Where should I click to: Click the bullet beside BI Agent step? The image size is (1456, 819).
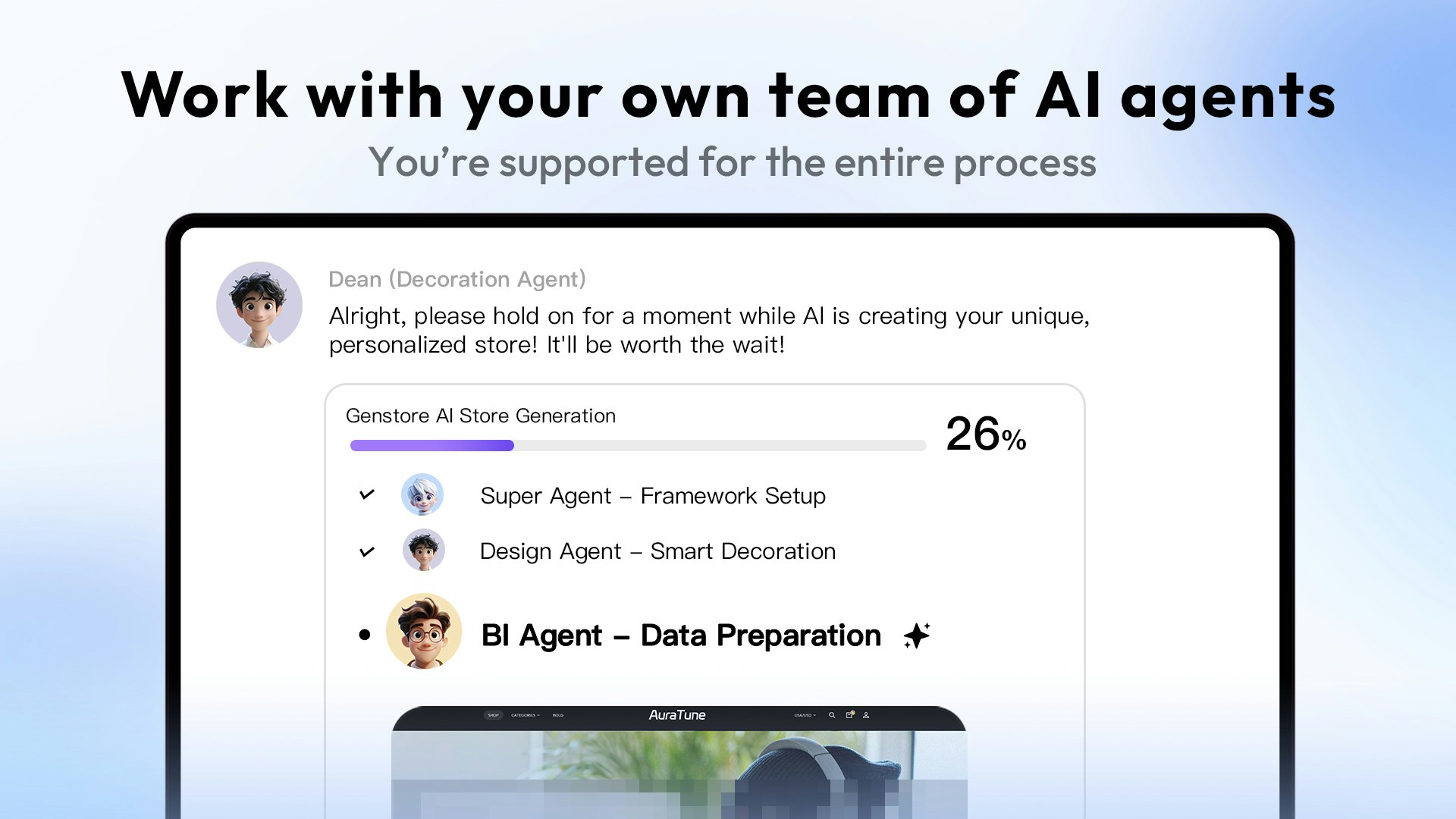pos(365,635)
